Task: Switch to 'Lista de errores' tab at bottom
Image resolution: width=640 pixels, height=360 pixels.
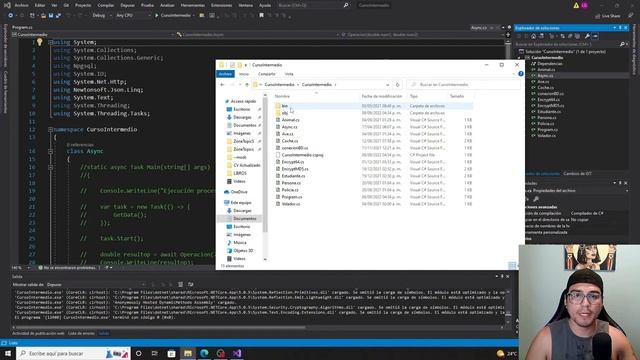Action: 81,333
